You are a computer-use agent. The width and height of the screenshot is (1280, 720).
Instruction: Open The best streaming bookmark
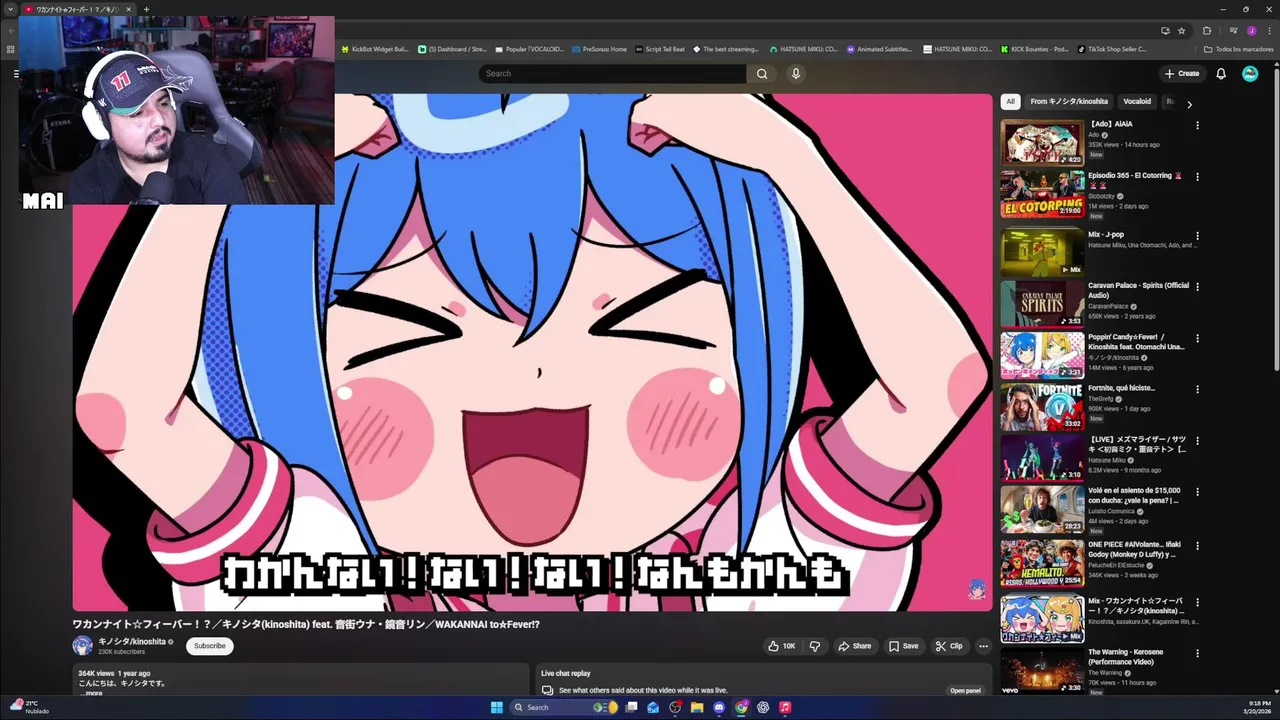726,49
